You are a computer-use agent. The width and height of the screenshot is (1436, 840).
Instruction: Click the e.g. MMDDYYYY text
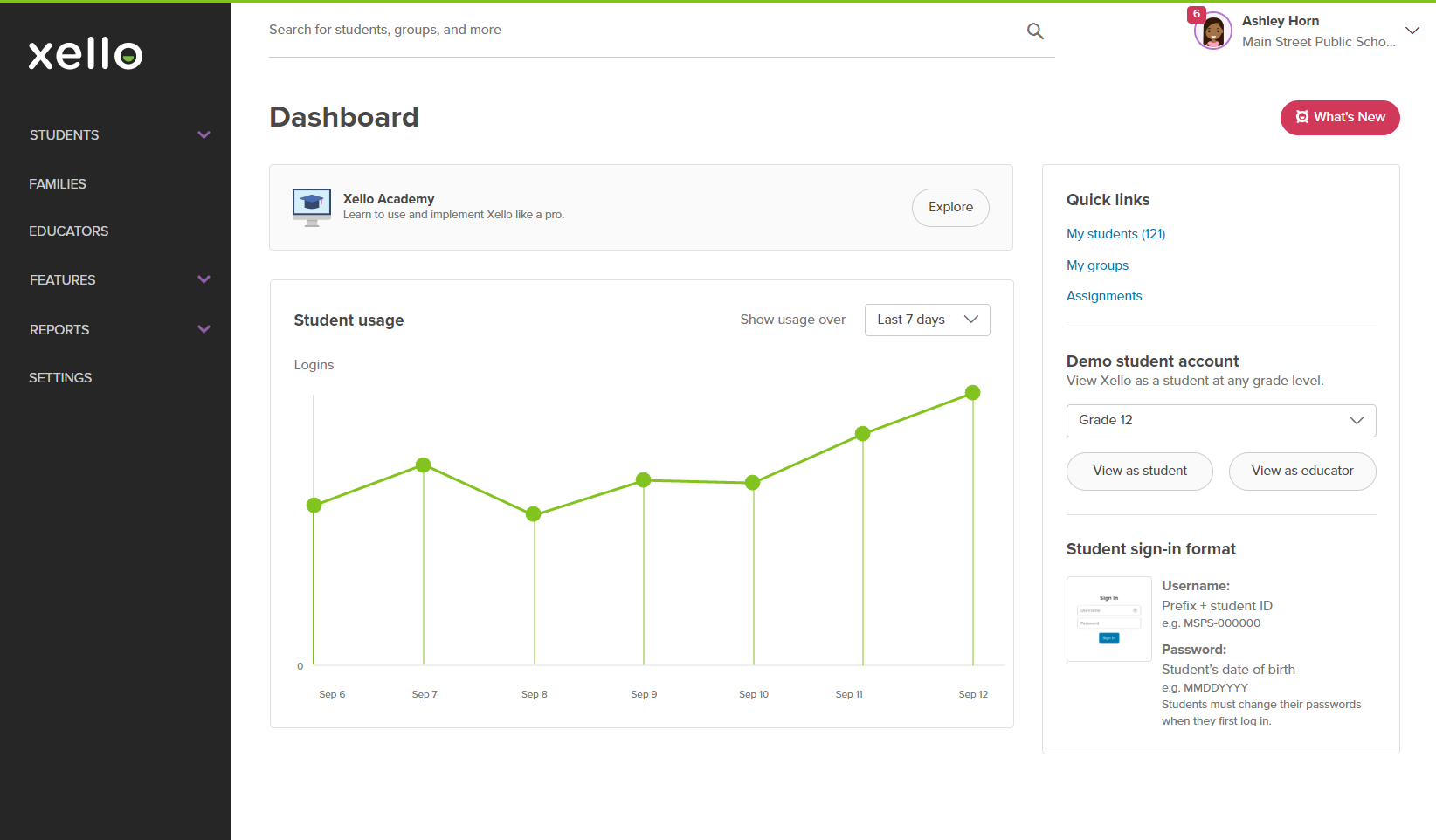[x=1205, y=688]
